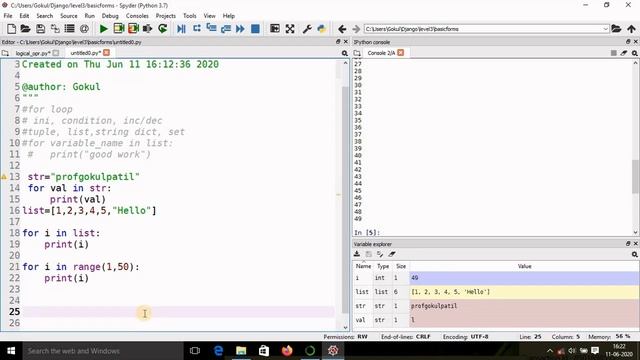This screenshot has height=360, width=640.
Task: Open the Source menu
Action: (x=69, y=16)
